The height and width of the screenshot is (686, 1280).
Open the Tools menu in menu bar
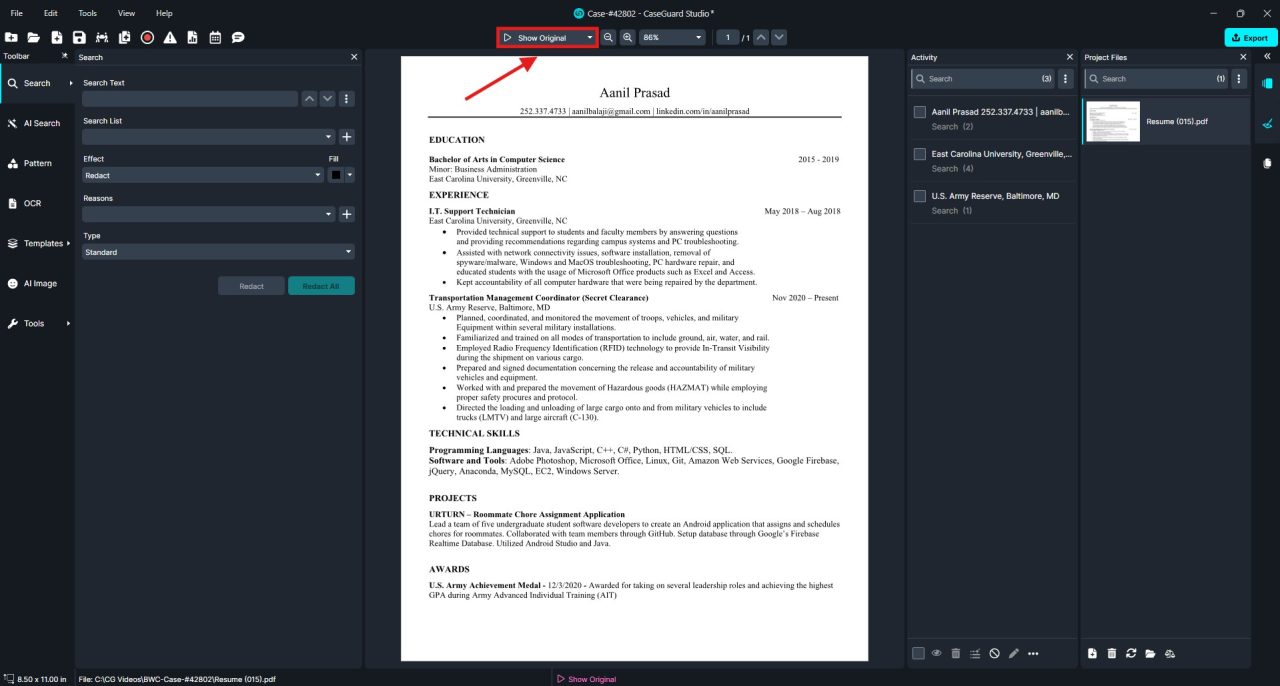88,13
